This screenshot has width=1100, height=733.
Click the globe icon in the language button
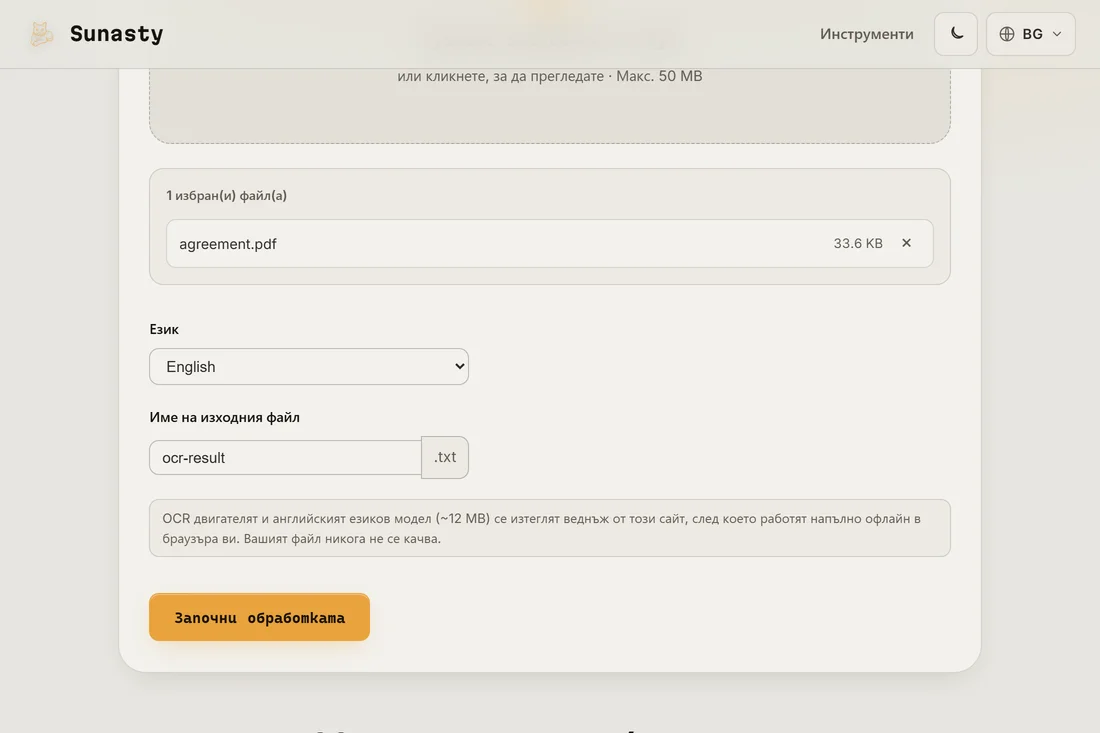click(1007, 34)
